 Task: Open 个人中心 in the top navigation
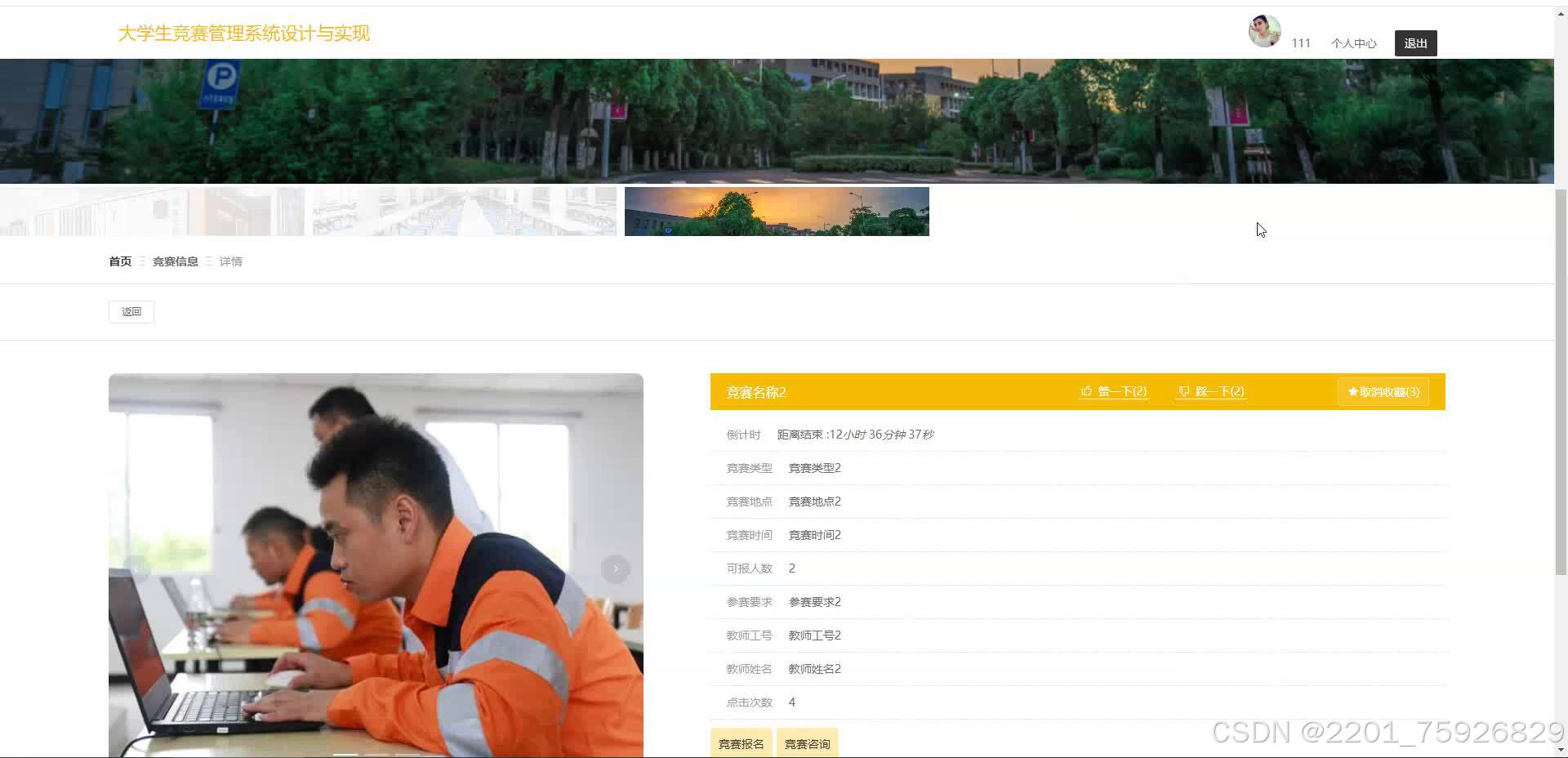(1353, 43)
